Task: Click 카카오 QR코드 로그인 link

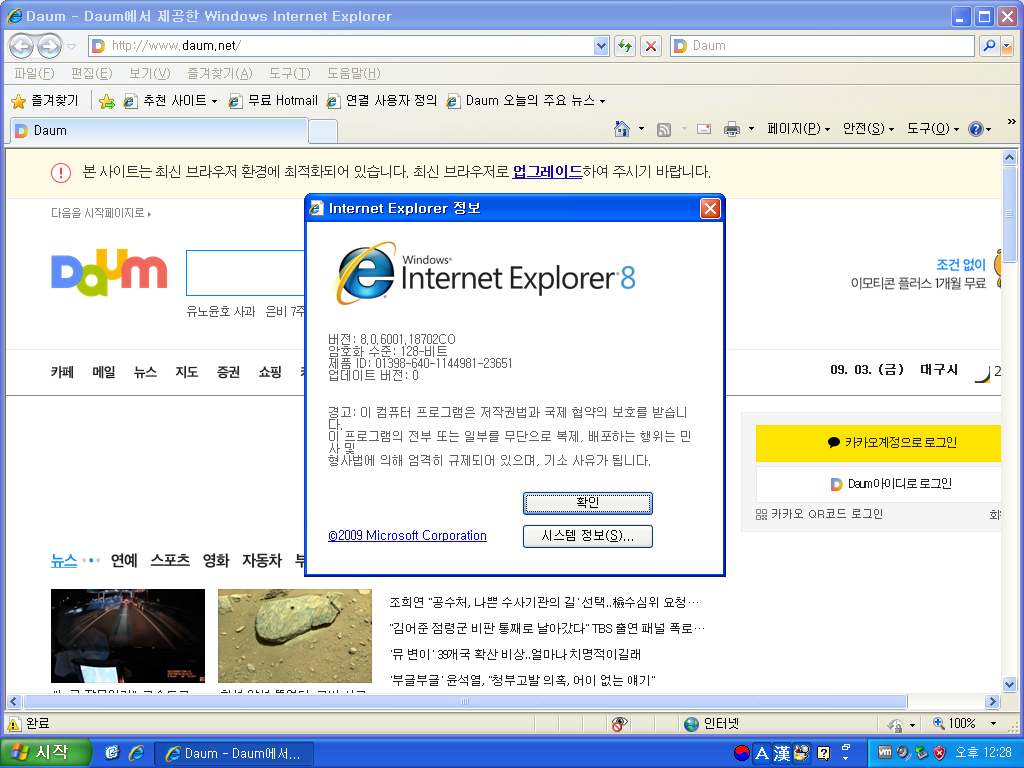Action: coord(819,514)
